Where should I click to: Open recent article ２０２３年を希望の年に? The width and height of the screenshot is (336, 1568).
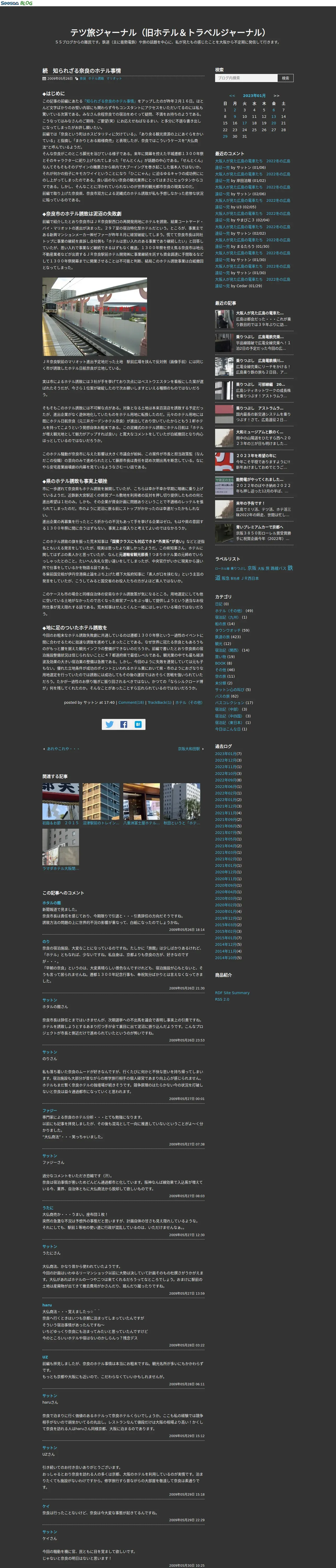coord(256,455)
